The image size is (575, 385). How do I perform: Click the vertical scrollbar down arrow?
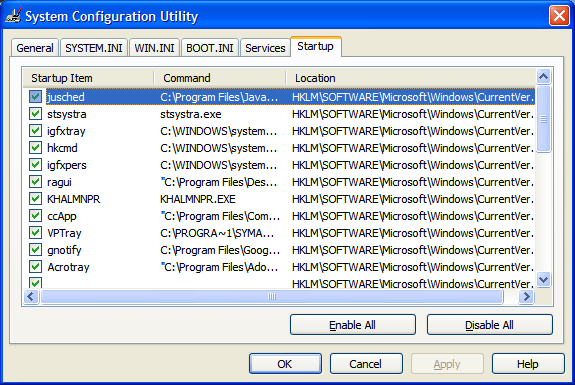click(x=543, y=280)
